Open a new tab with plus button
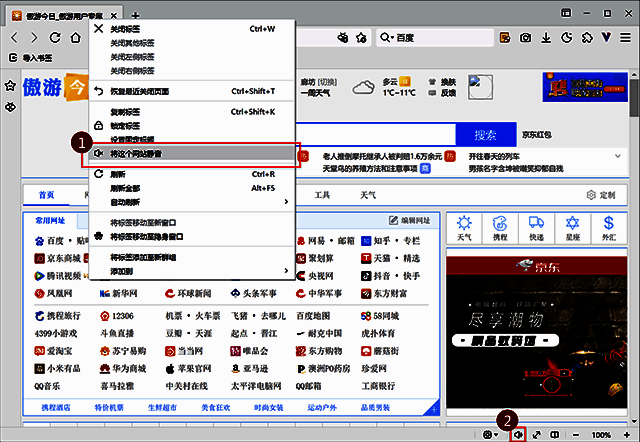640x442 pixels. click(135, 16)
